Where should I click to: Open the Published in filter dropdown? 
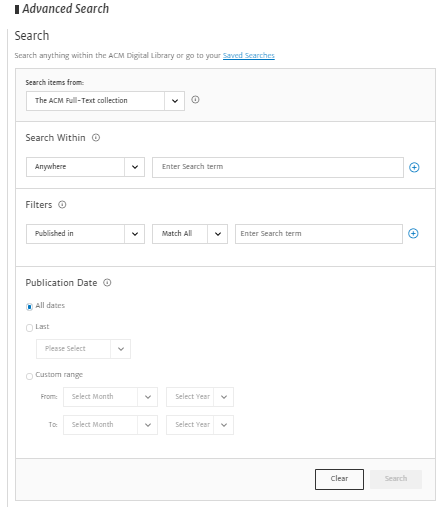85,234
